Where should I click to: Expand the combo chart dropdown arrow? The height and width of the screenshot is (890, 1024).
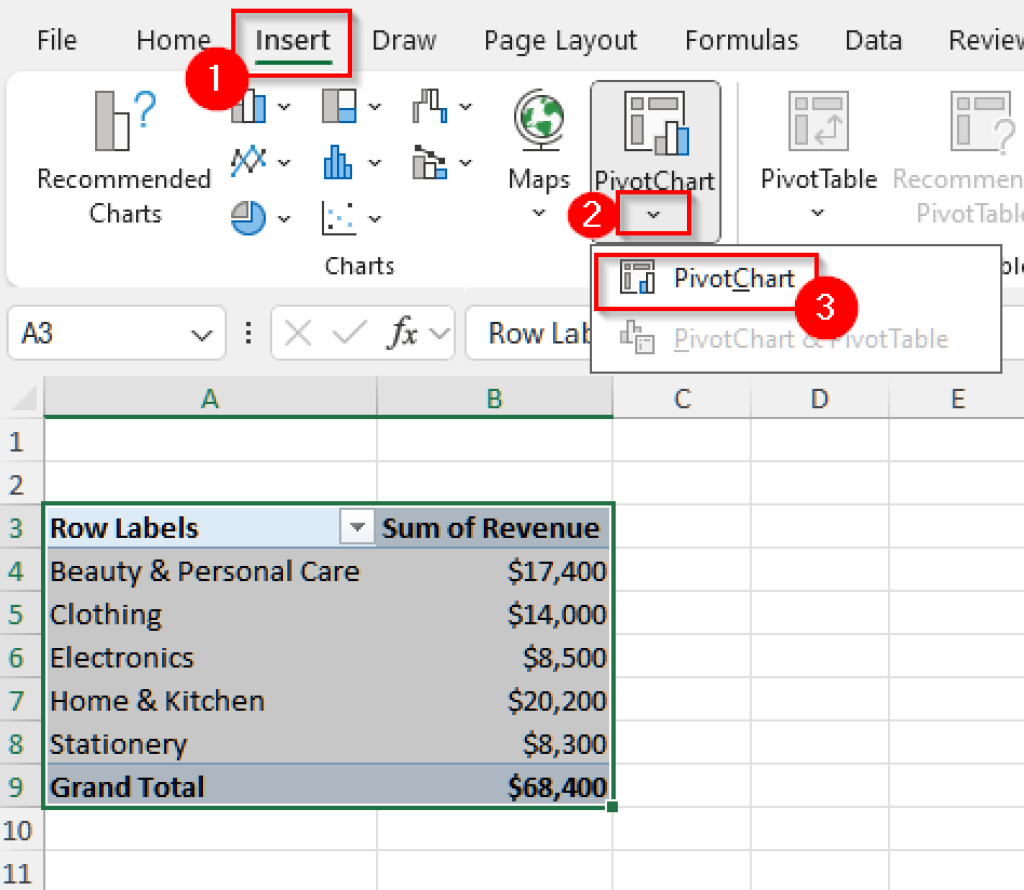tap(465, 162)
